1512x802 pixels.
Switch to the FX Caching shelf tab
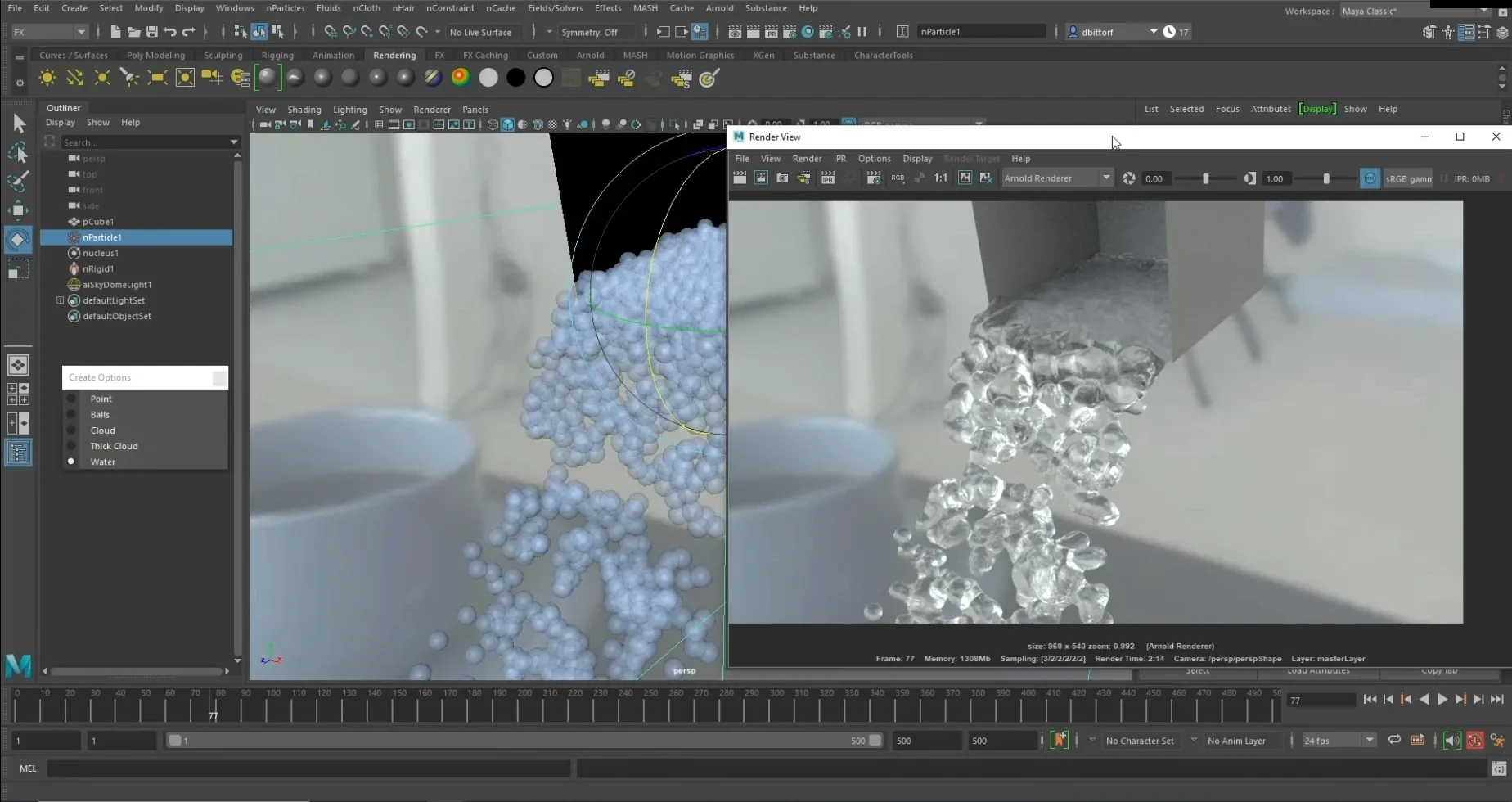[x=485, y=56]
